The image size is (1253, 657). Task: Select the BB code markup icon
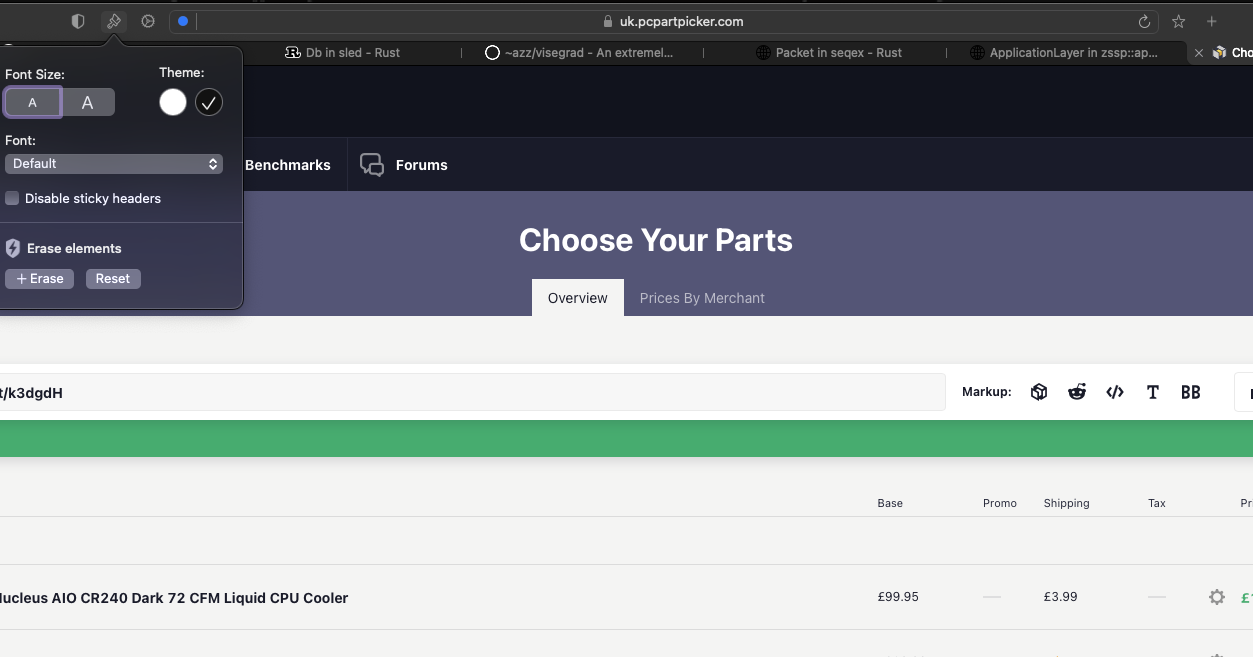[1190, 392]
